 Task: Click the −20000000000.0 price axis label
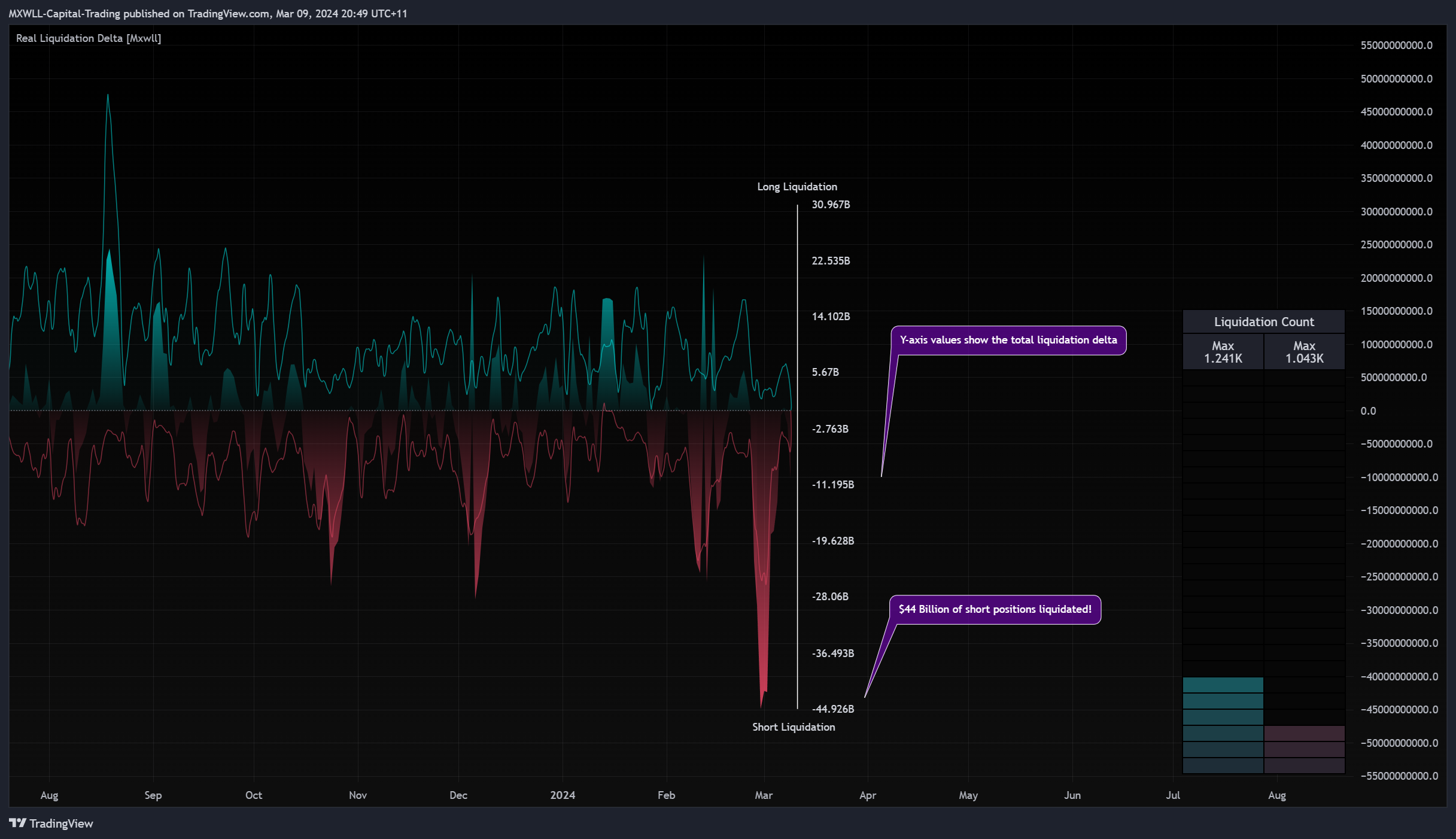[1399, 544]
